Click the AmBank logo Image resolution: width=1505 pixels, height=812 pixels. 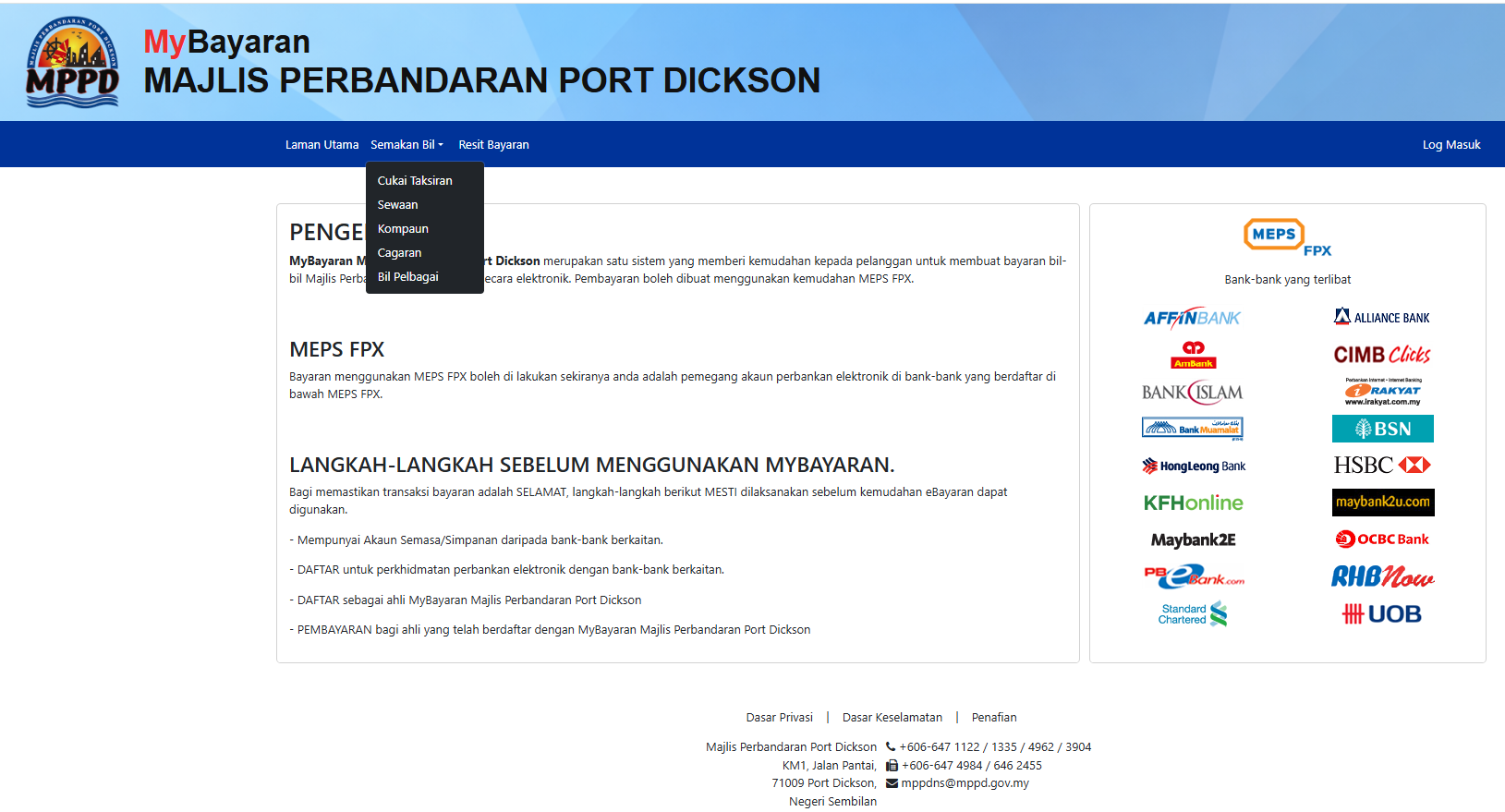1194,355
